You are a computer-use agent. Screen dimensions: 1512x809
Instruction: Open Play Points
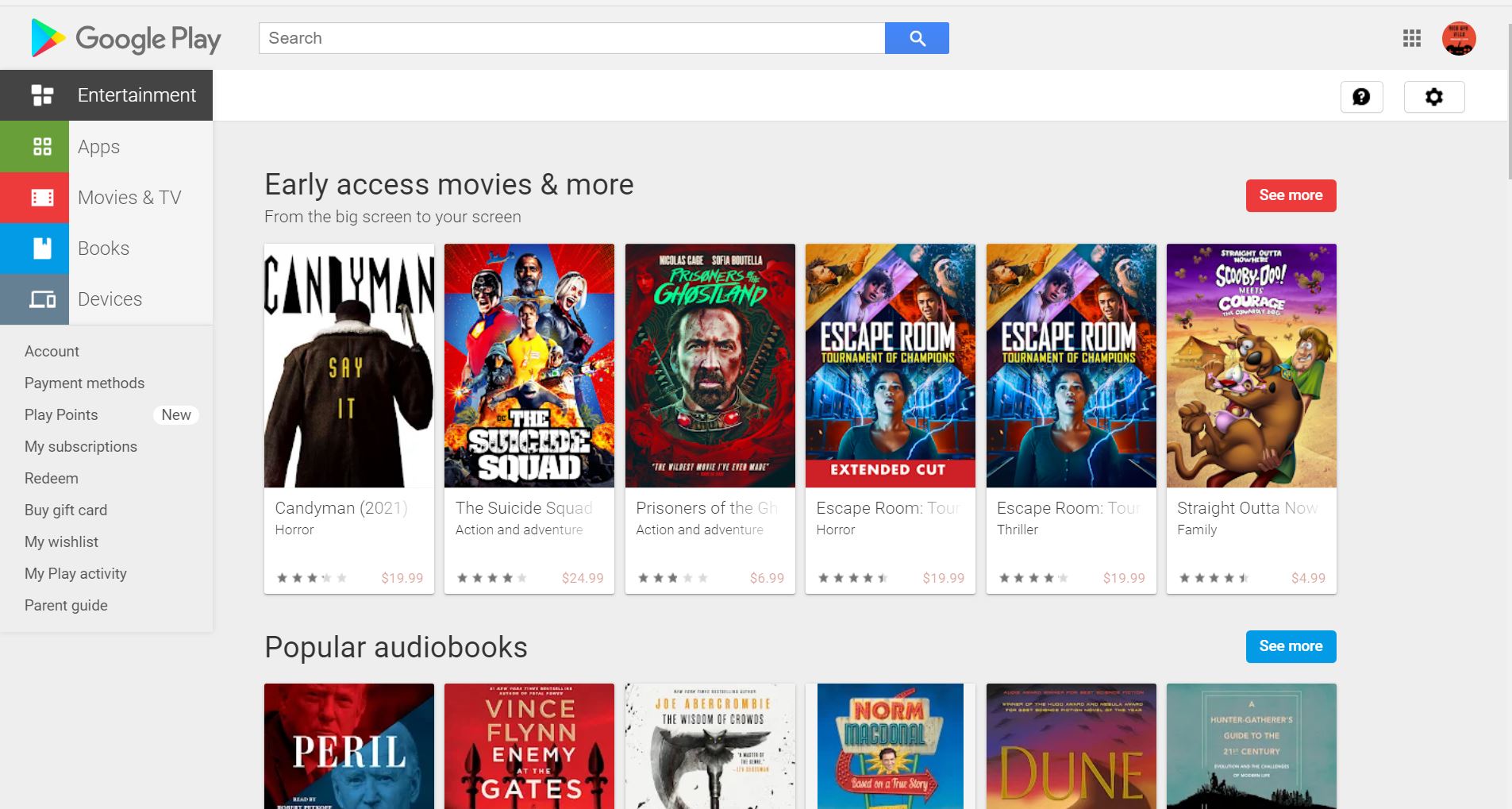click(60, 414)
